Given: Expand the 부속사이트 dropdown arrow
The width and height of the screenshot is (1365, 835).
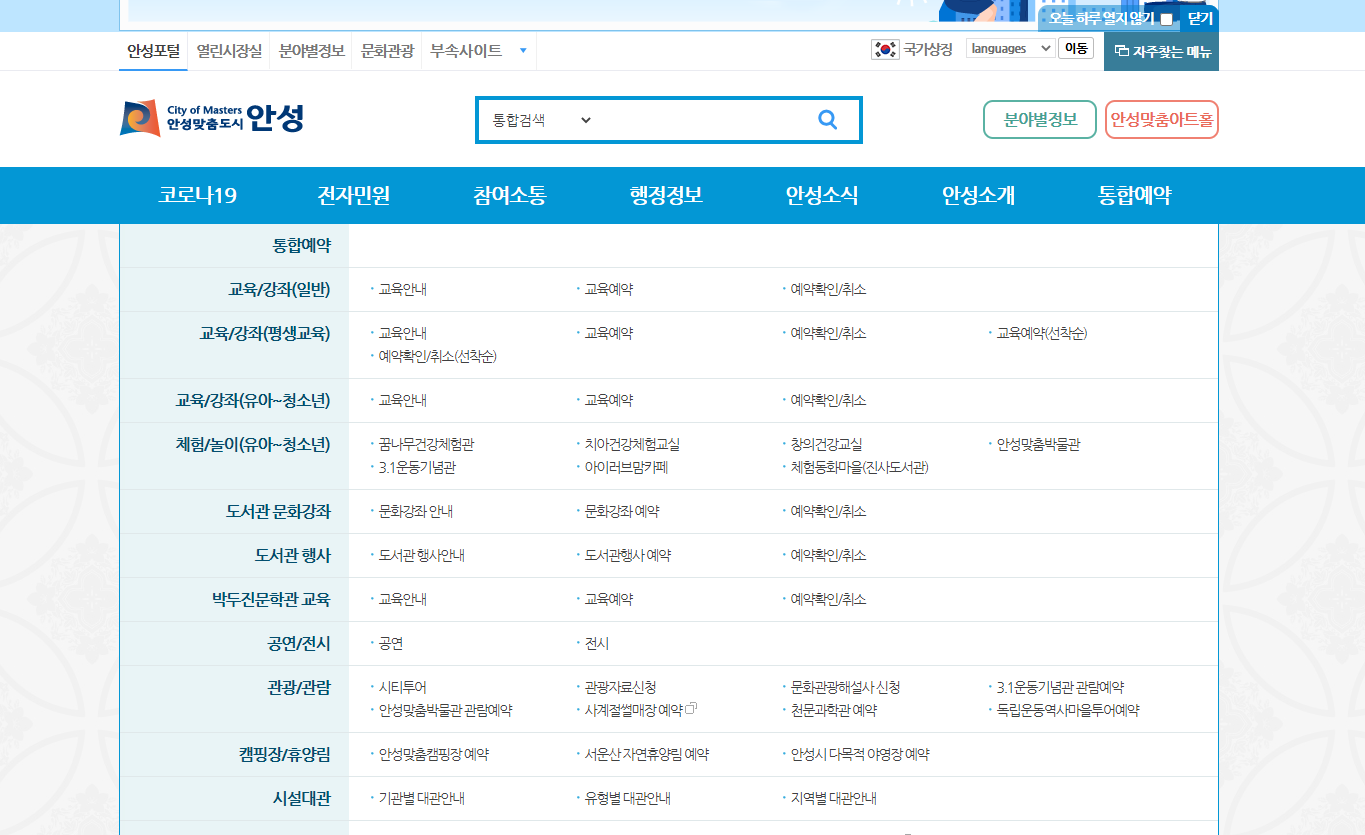Looking at the screenshot, I should 523,51.
